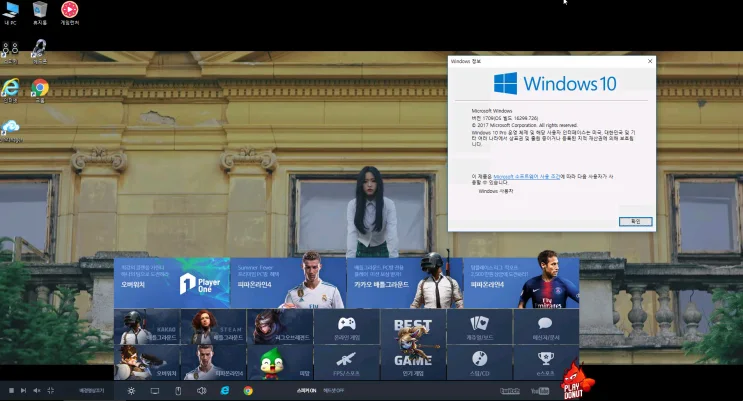Open the Neymar 피파온라인4 banner
The width and height of the screenshot is (743, 401).
coord(521,283)
